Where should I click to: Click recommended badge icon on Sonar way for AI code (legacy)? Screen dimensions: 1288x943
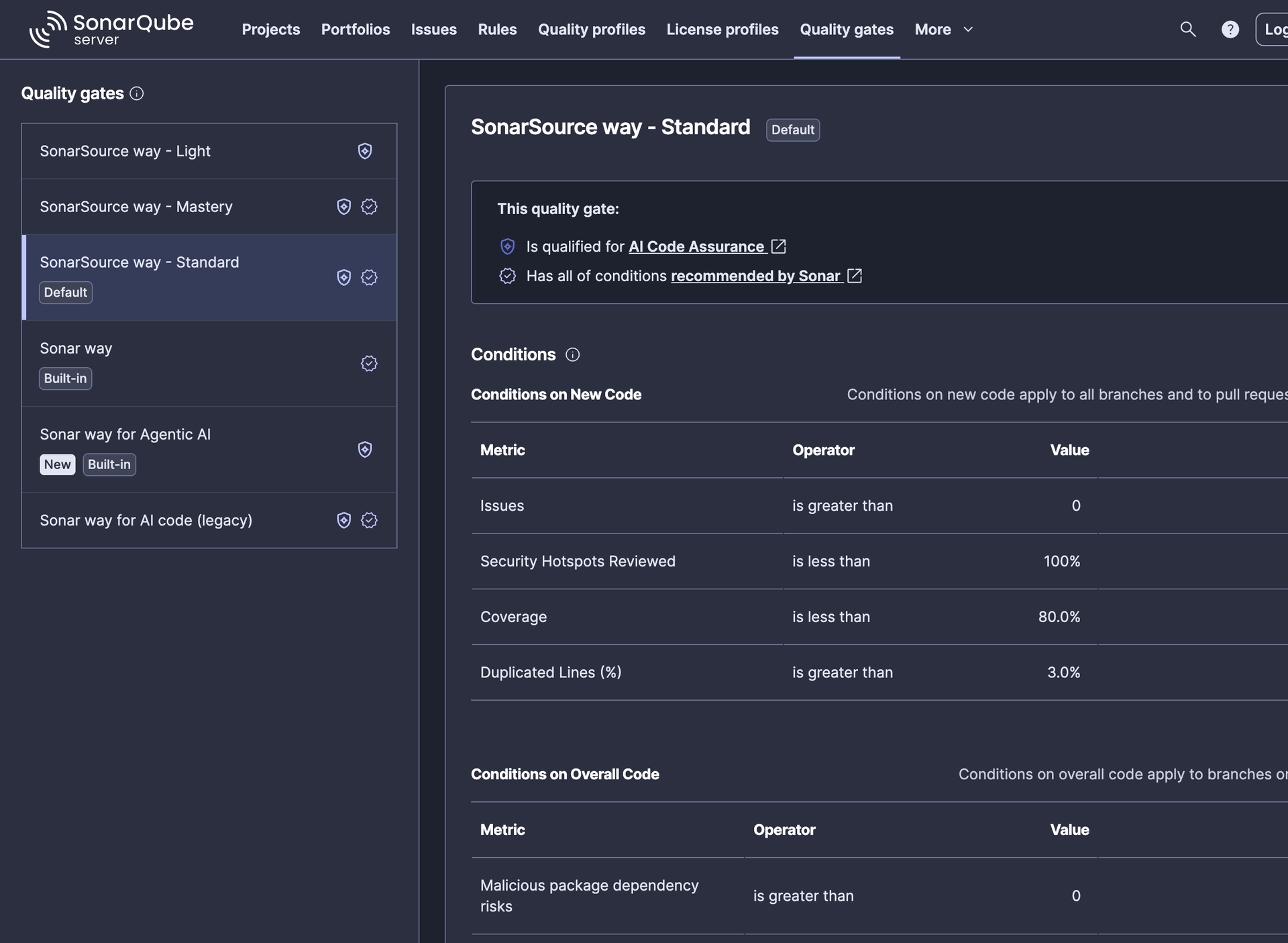pos(369,520)
